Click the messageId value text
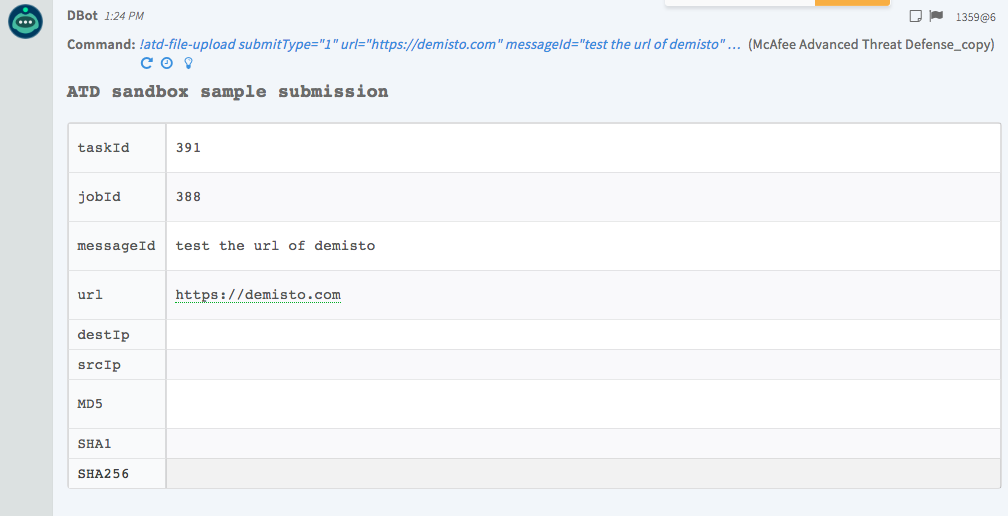Image resolution: width=1008 pixels, height=516 pixels. pyautogui.click(x=275, y=245)
